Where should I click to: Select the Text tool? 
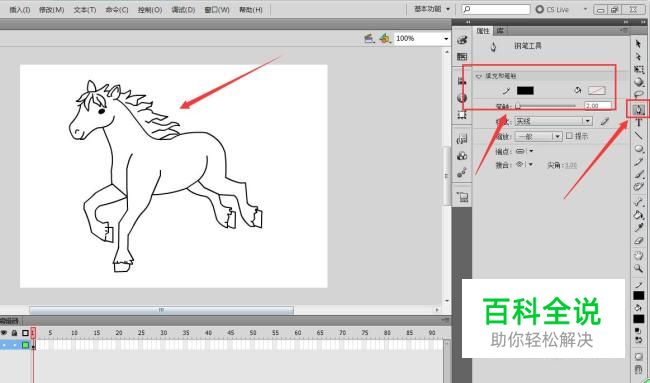point(639,123)
